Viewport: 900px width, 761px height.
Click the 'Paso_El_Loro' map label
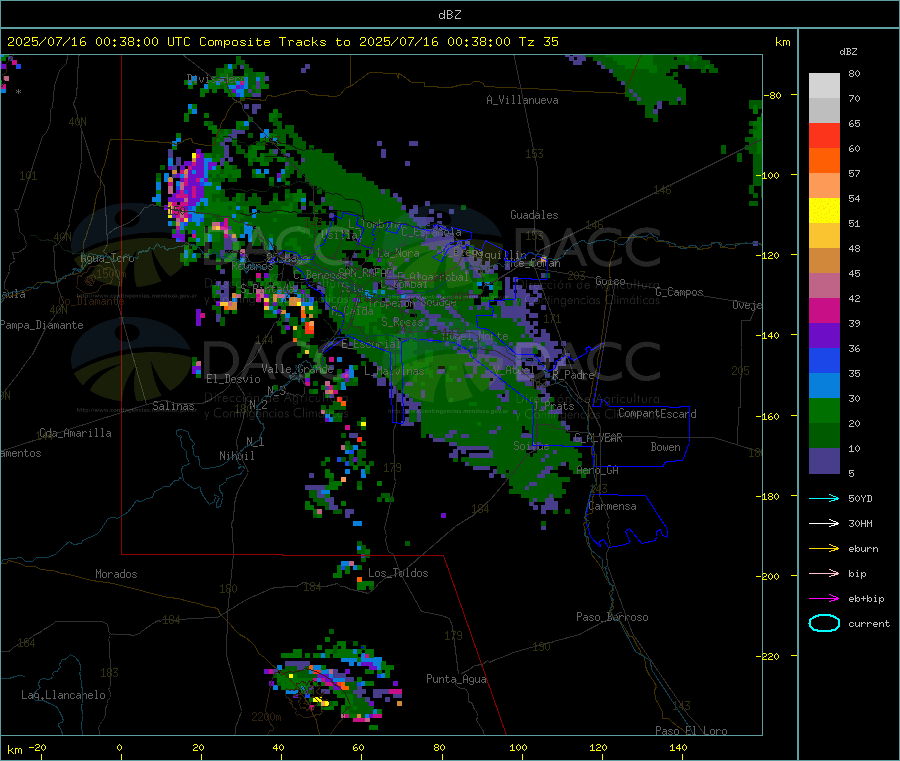click(x=691, y=731)
